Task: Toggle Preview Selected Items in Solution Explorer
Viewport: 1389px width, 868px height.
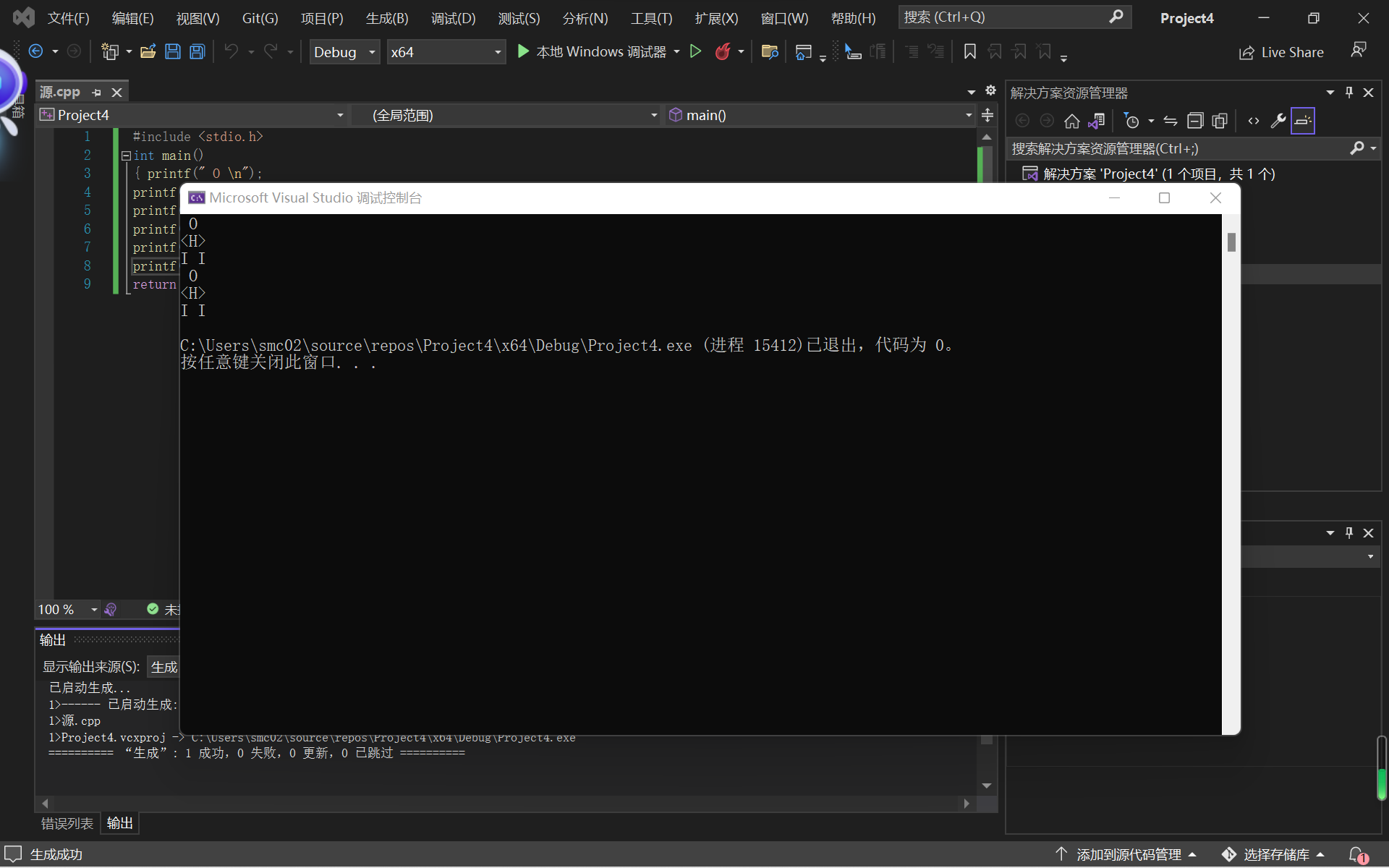Action: [1302, 121]
